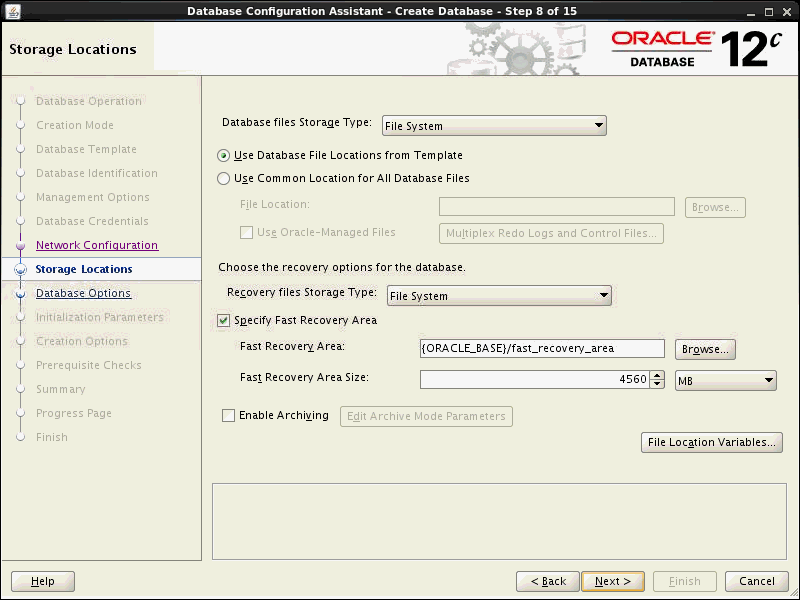Click the last sidebar step labeled Finish

point(52,437)
